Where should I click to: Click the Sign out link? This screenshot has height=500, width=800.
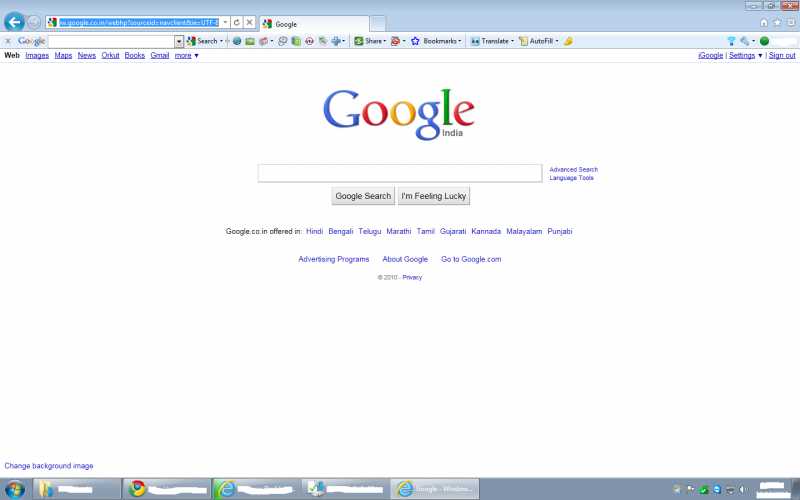pyautogui.click(x=782, y=55)
